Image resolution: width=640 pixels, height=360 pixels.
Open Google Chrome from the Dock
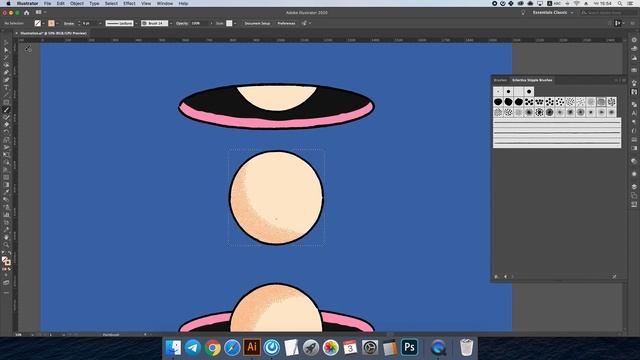click(x=212, y=348)
